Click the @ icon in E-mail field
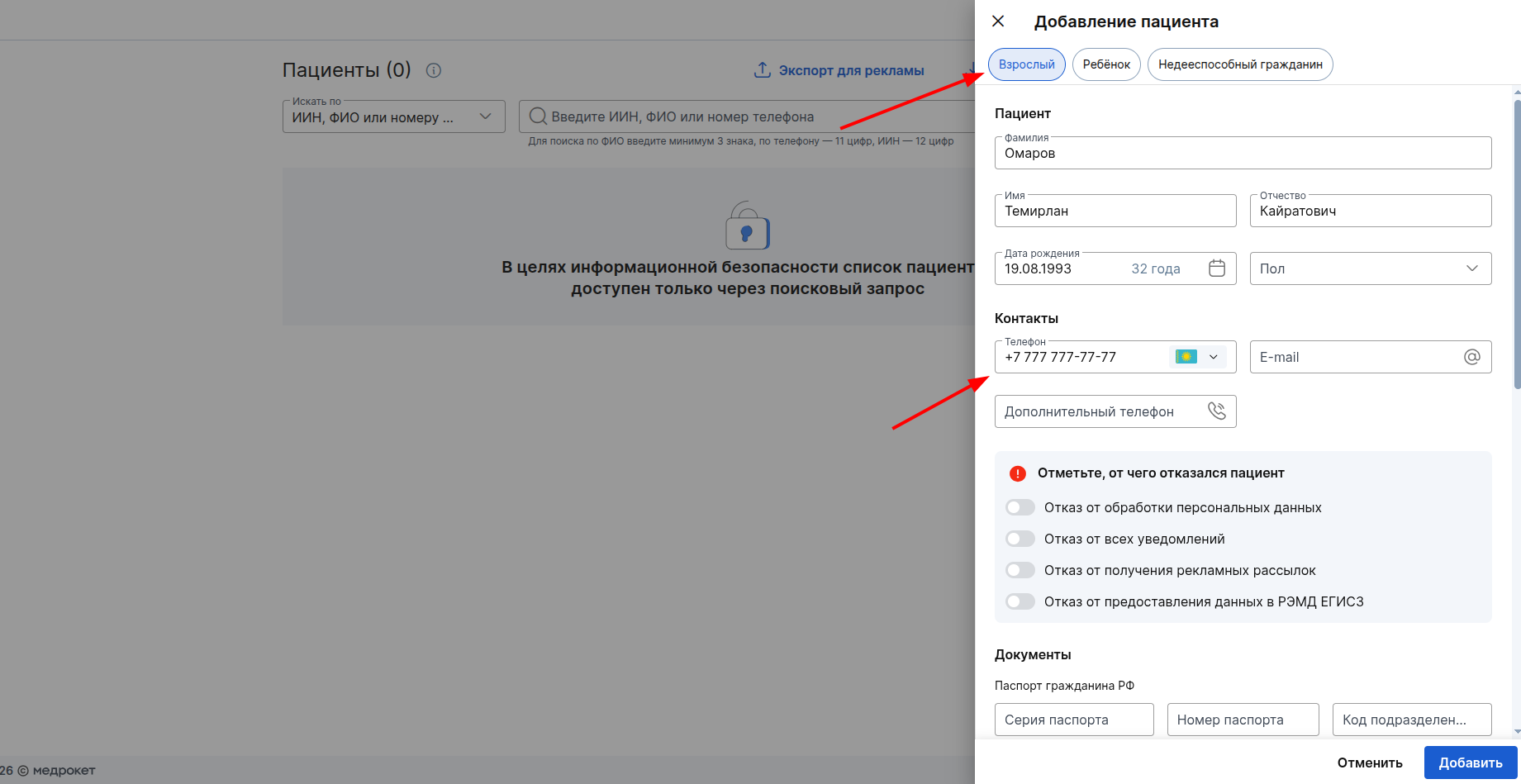 tap(1471, 357)
